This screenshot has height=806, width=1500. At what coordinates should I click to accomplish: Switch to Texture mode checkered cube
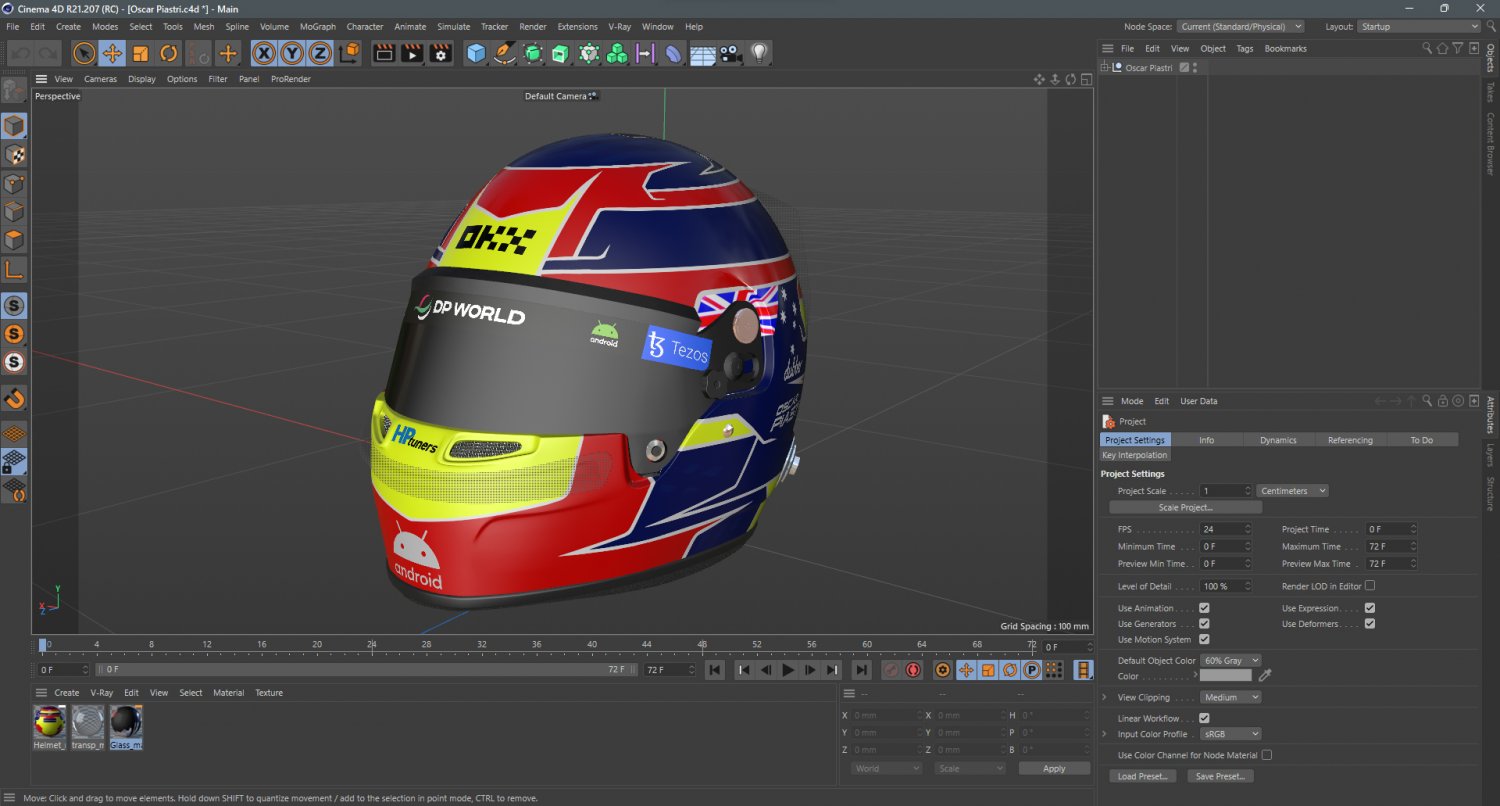[x=14, y=155]
